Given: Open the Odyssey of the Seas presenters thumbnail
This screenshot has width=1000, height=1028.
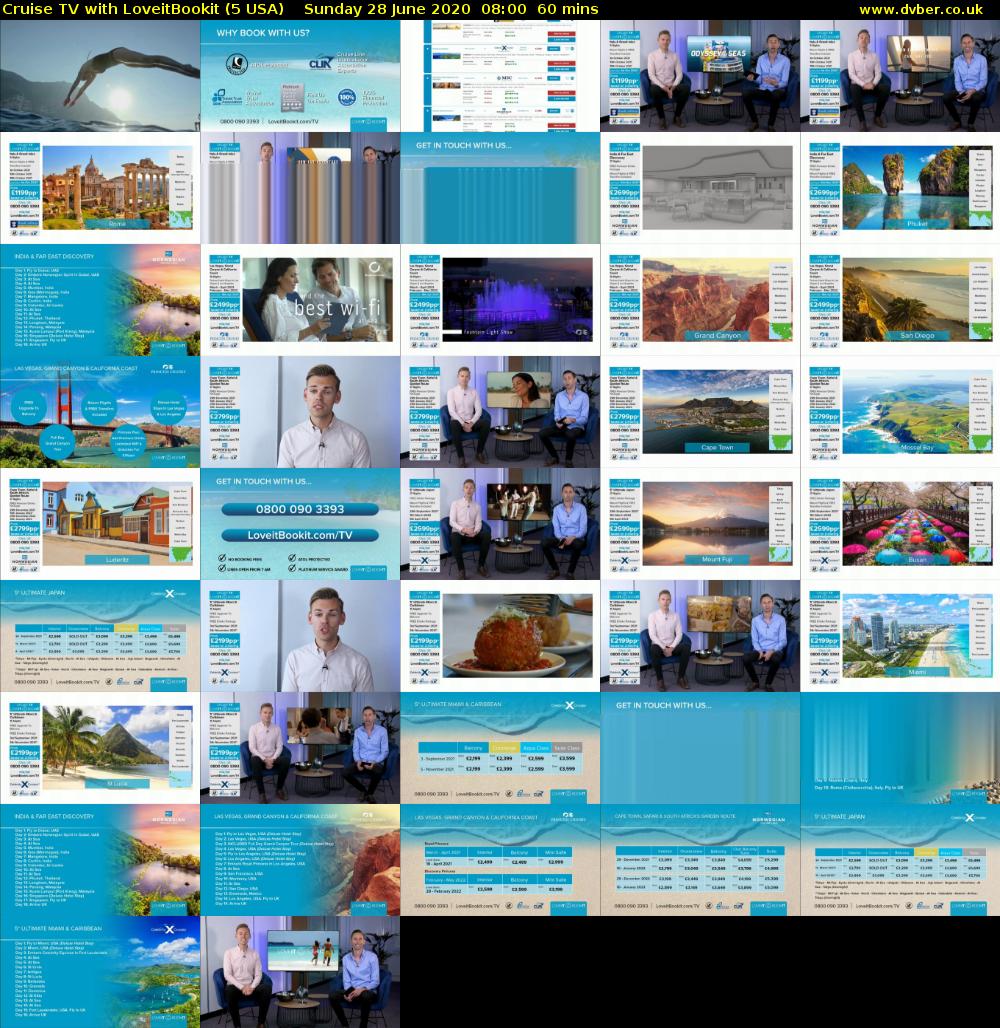Looking at the screenshot, I should [700, 75].
